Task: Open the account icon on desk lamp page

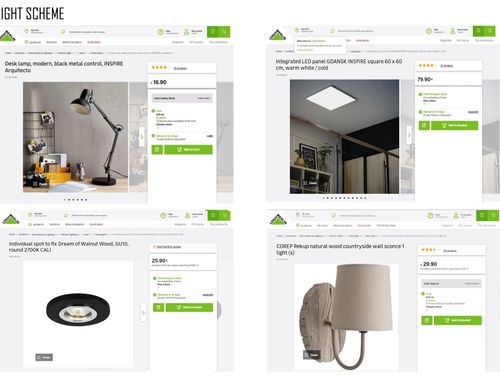Action: tap(186, 32)
